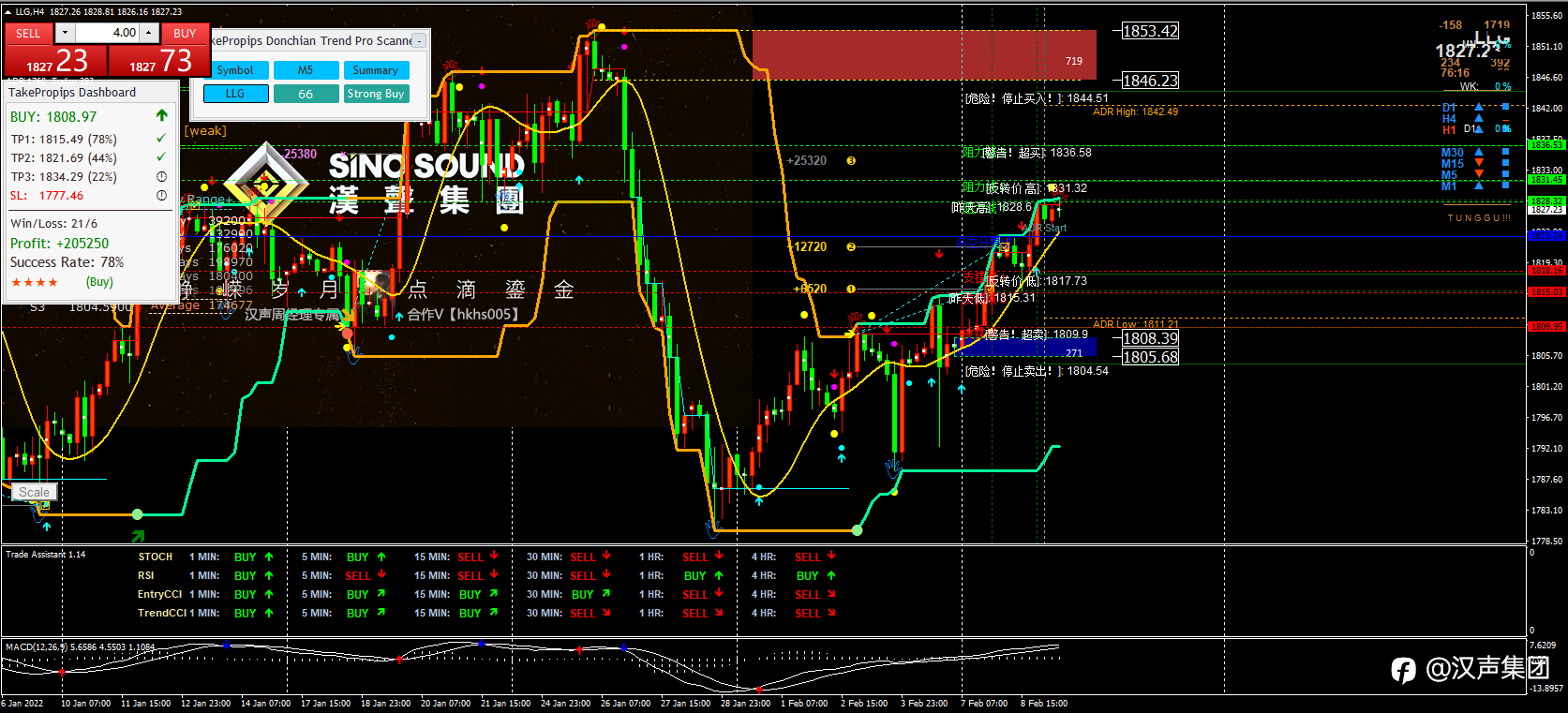
Task: Click the green 1831.45 price axis tag
Action: tap(1547, 179)
